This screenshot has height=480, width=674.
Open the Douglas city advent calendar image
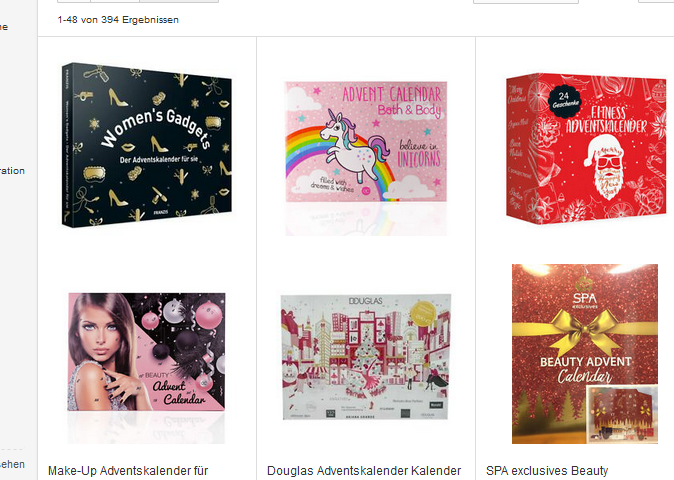[x=366, y=357]
